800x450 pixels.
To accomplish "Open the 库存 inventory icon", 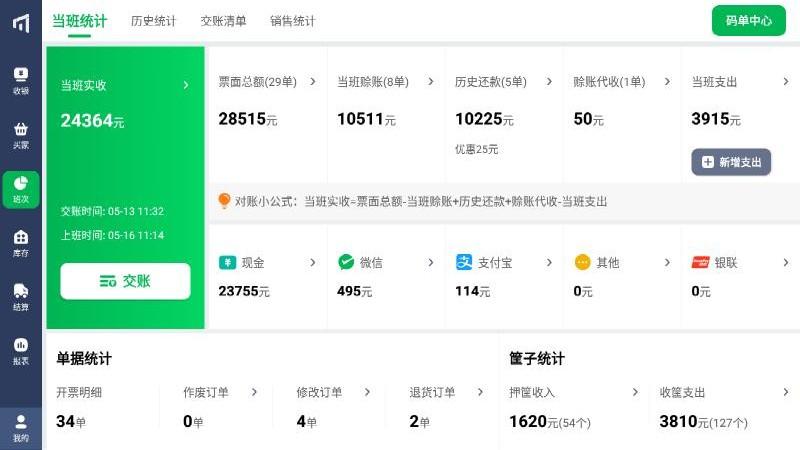I will point(20,242).
